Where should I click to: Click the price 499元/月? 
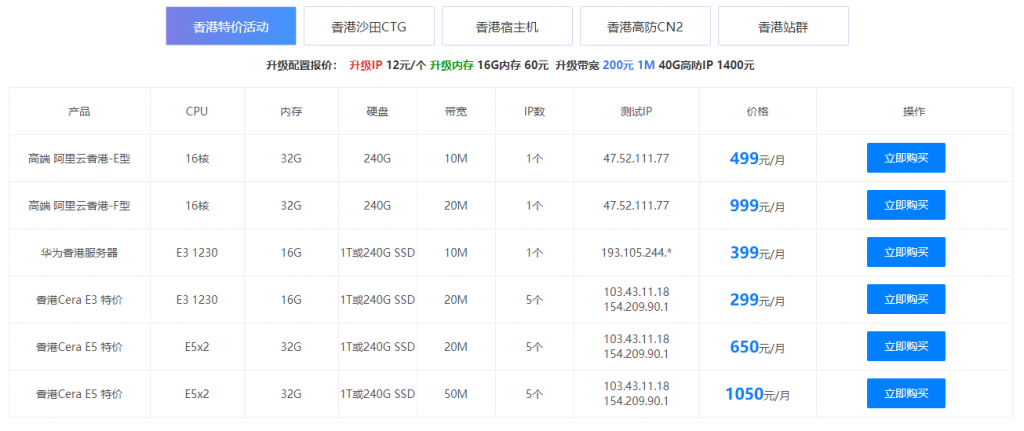(x=758, y=158)
